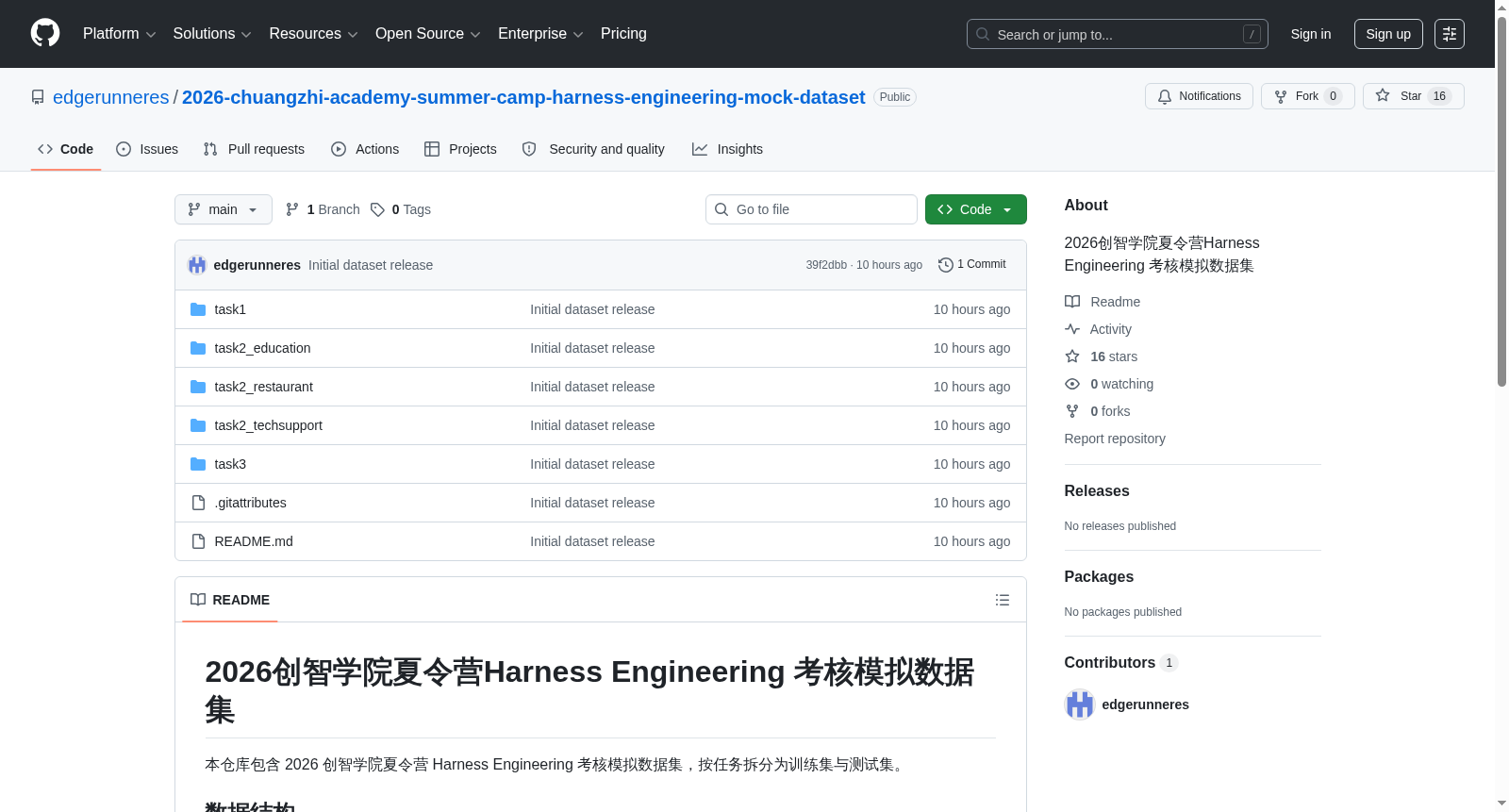
Task: Open the Pricing page
Action: coord(623,34)
